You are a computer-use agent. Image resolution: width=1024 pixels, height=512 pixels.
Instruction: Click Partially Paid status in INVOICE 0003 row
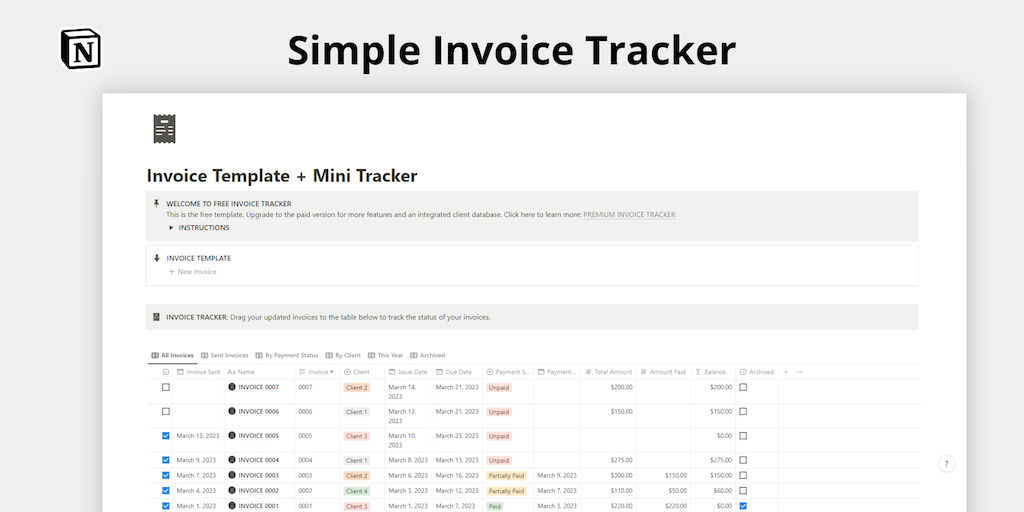(x=506, y=476)
